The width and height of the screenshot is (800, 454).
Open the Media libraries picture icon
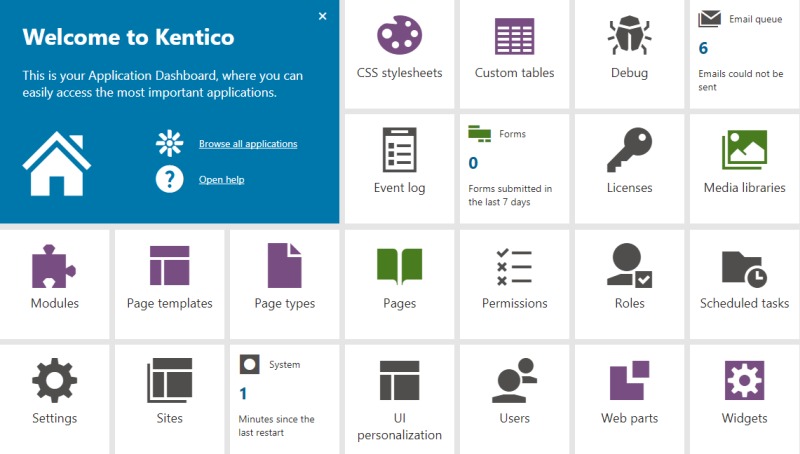click(744, 150)
